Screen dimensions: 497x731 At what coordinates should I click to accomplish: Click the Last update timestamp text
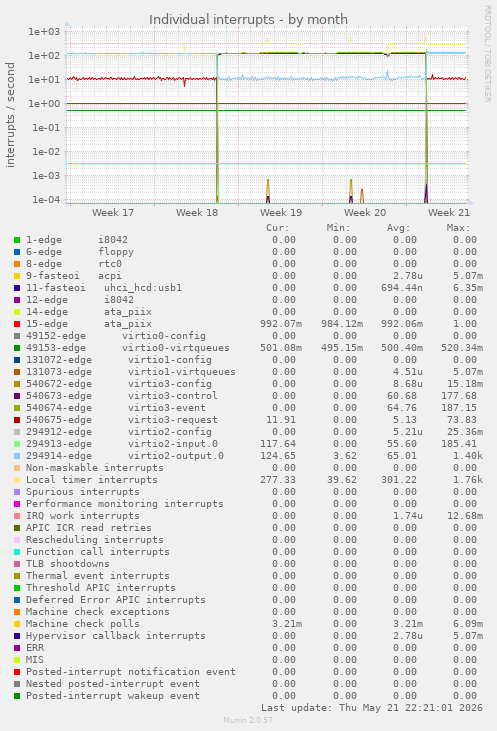point(372,708)
